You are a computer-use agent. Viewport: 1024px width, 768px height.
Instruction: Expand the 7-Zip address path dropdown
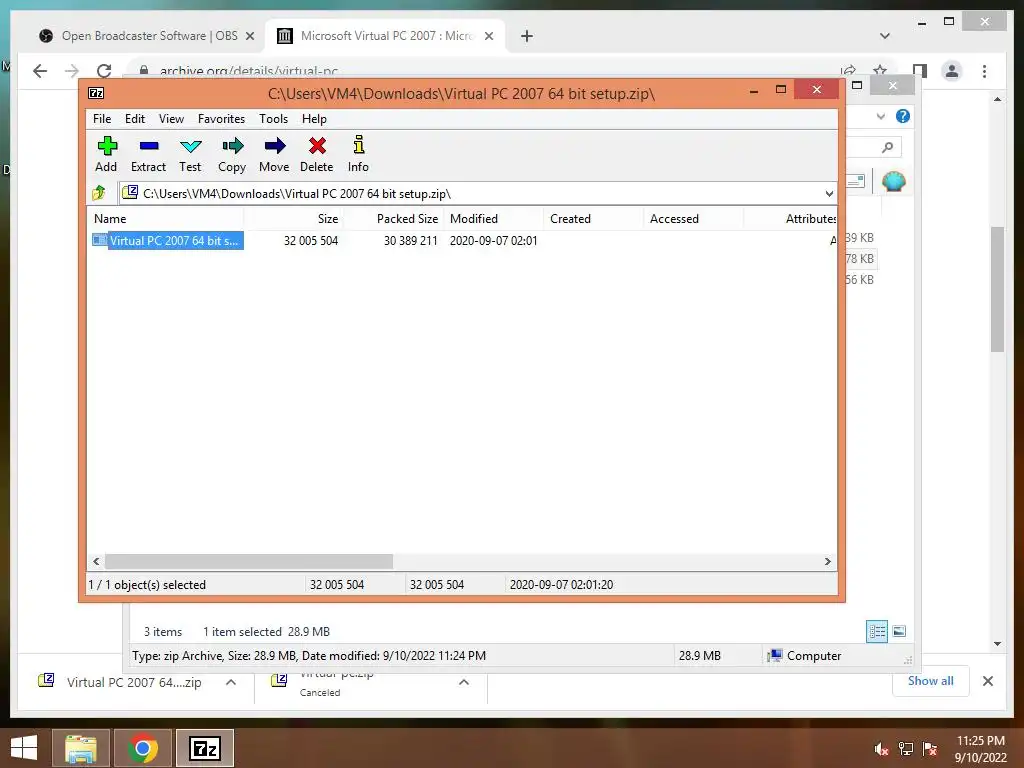coord(829,193)
